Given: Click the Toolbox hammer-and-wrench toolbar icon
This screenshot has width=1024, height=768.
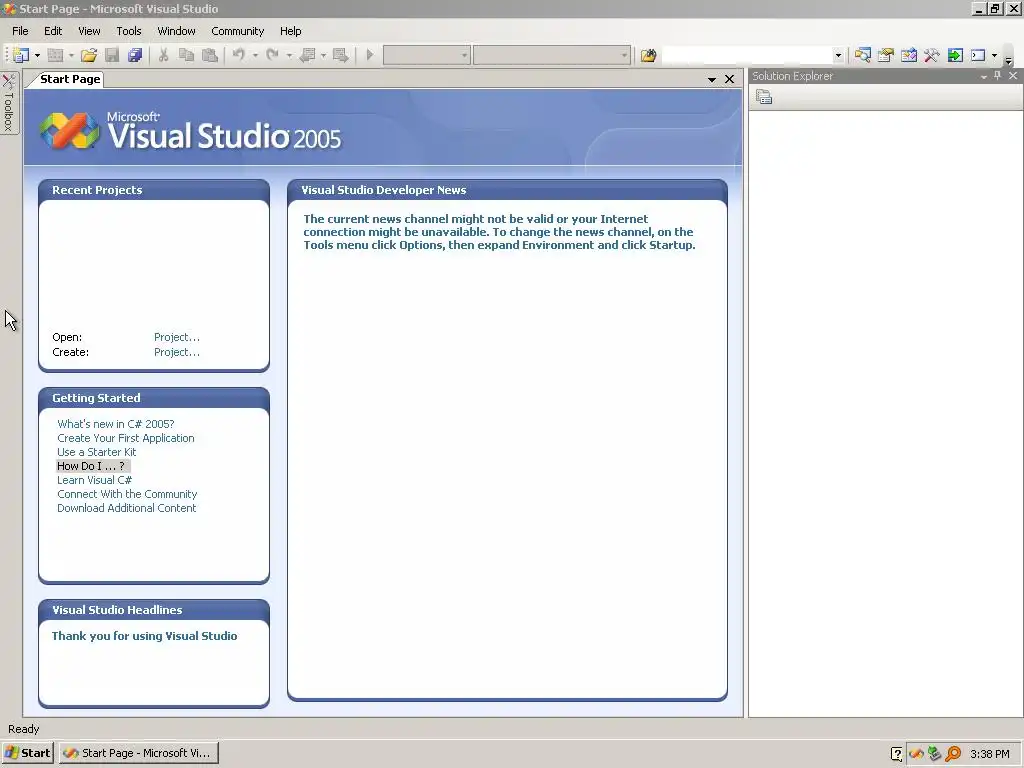Looking at the screenshot, I should (x=932, y=56).
